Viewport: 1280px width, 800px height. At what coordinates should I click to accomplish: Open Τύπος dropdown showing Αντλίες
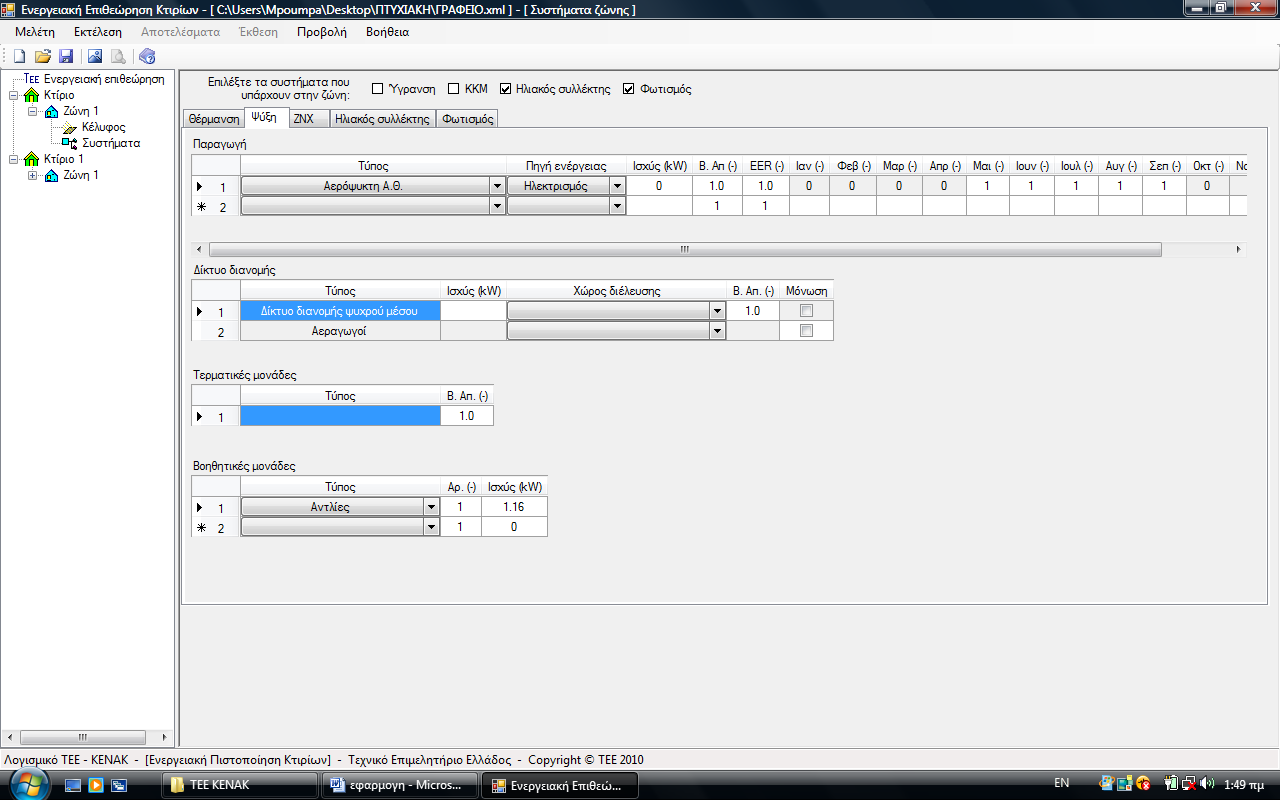(x=431, y=507)
